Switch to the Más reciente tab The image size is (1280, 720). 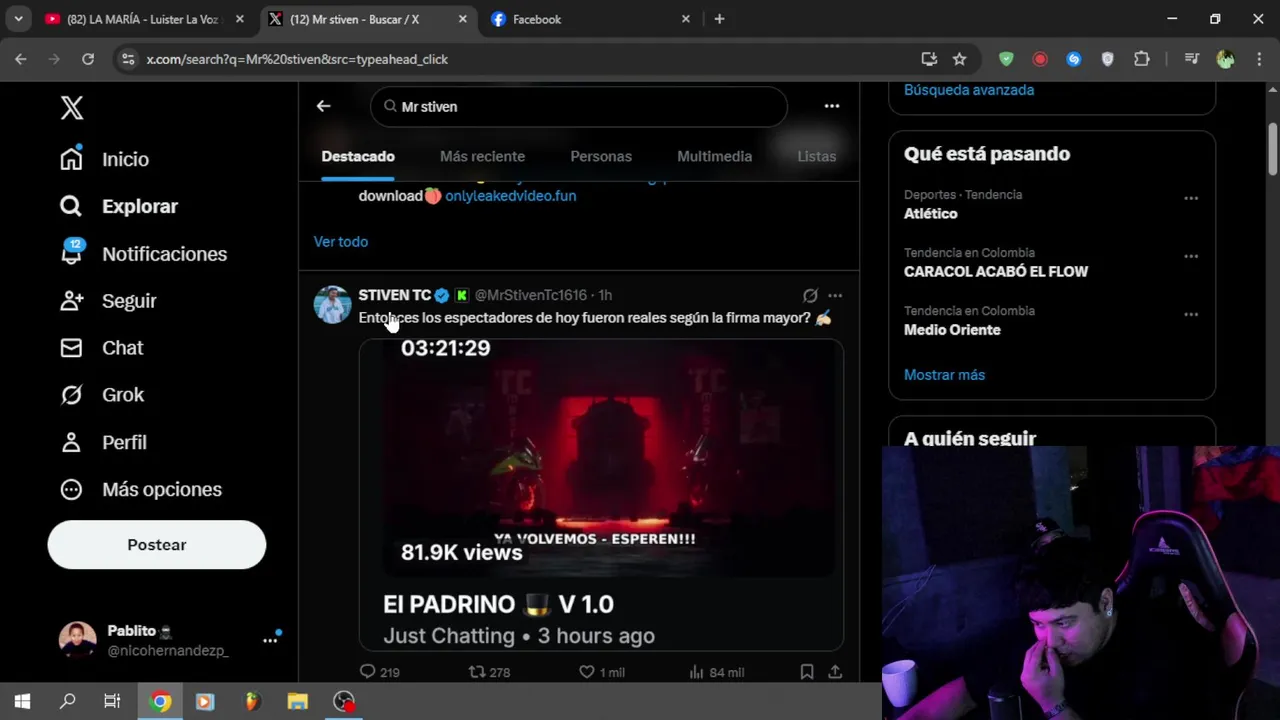482,156
